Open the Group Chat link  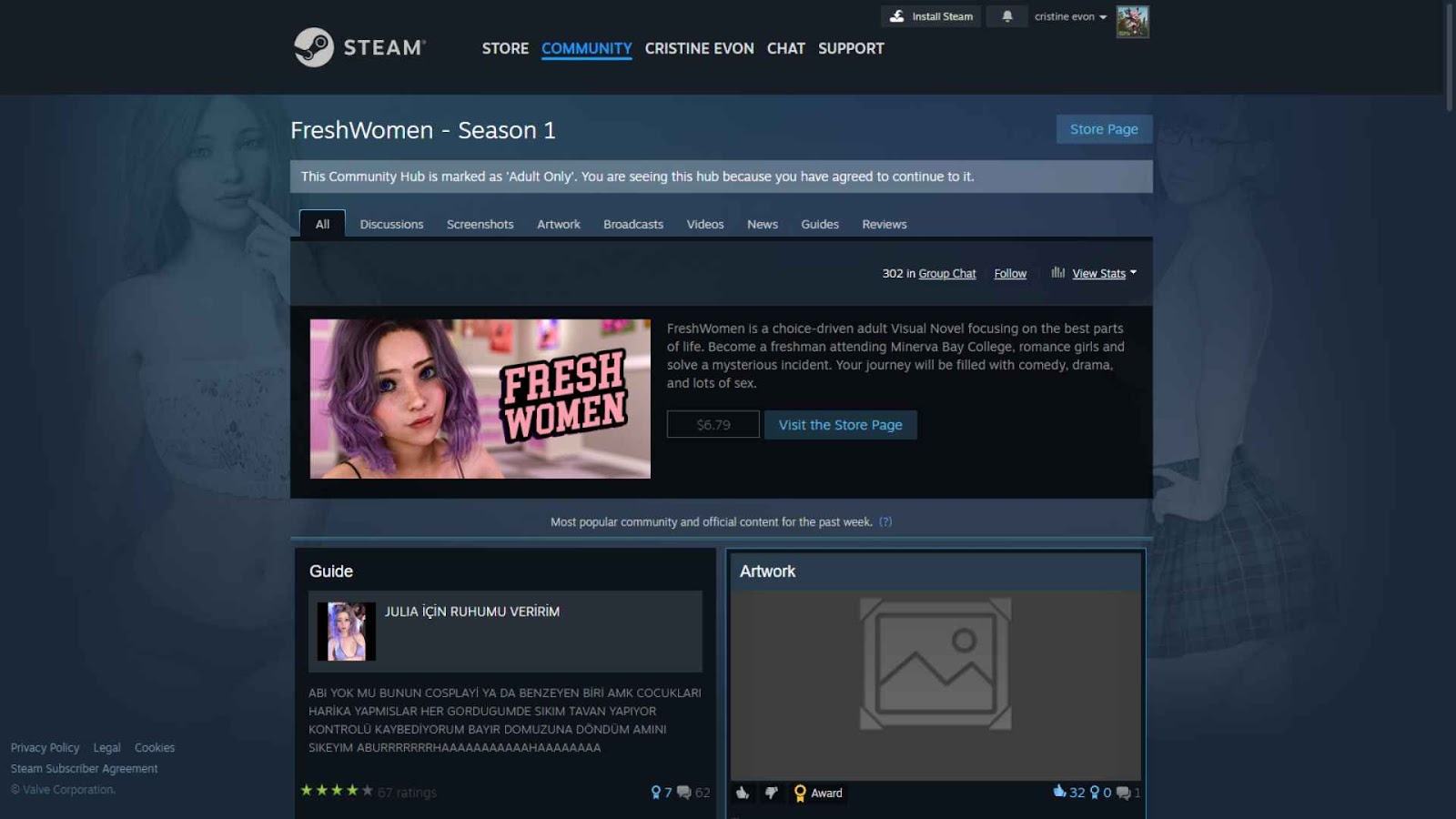947,274
